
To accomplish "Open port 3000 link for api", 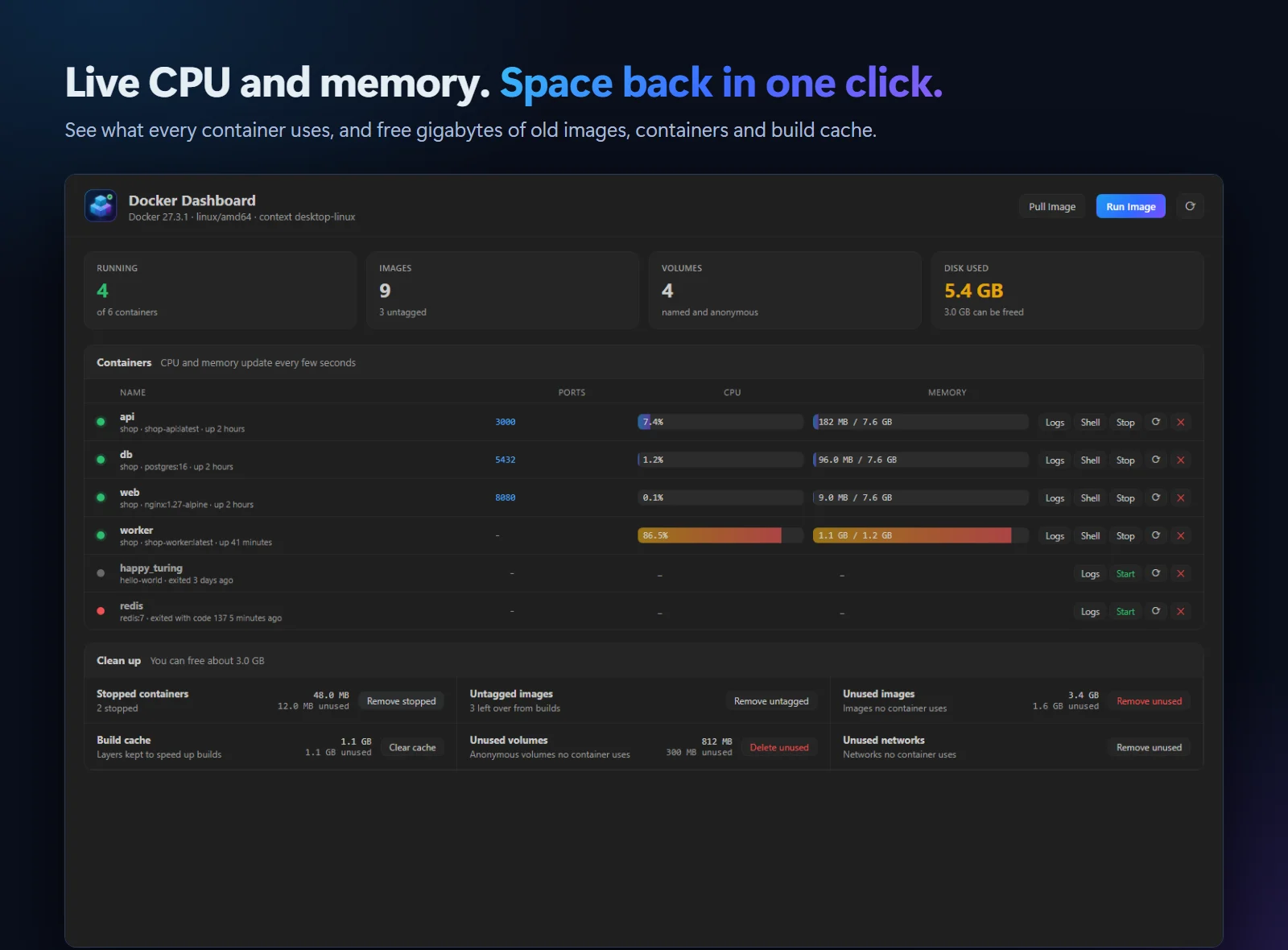I will [x=505, y=422].
